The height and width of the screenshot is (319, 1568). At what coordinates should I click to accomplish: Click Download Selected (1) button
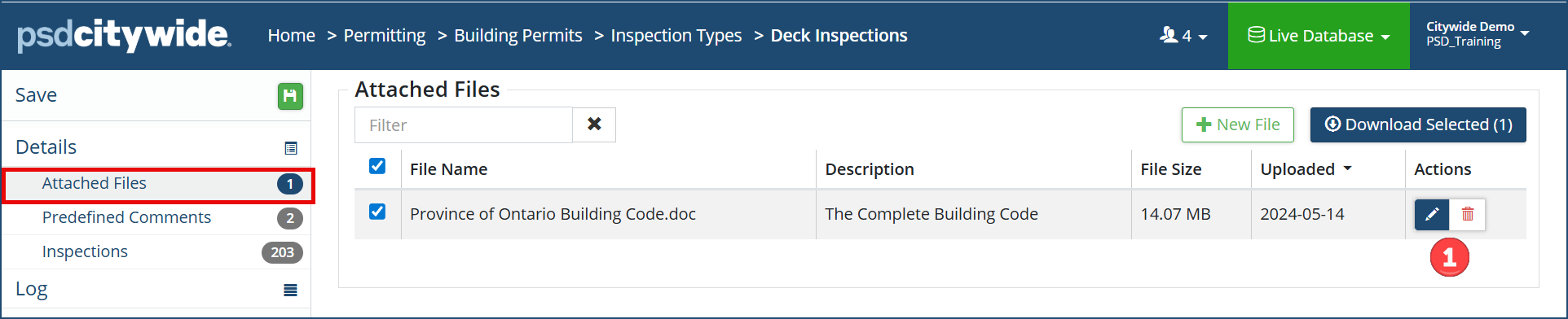[x=1418, y=125]
